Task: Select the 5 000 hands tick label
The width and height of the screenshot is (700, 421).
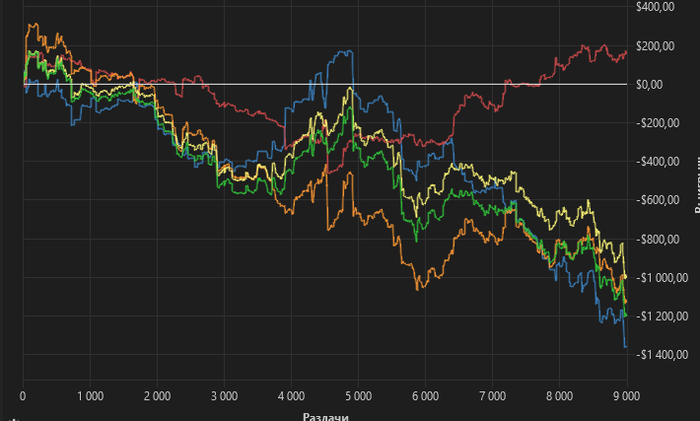Action: 358,396
